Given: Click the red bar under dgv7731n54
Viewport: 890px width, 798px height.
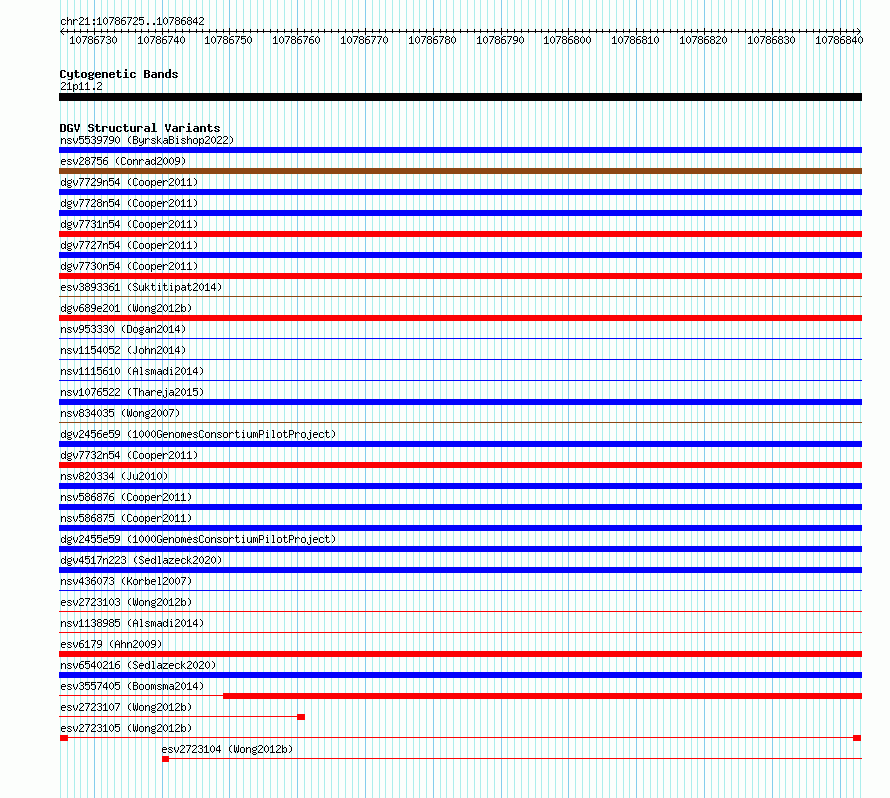Looking at the screenshot, I should coord(460,234).
